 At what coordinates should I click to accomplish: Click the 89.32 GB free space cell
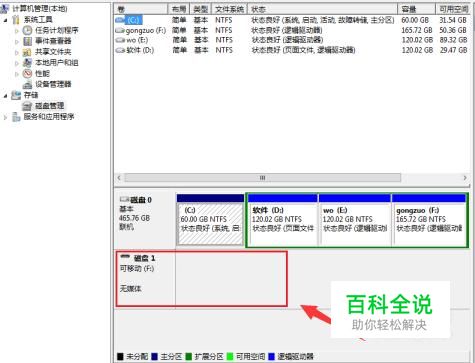point(453,40)
